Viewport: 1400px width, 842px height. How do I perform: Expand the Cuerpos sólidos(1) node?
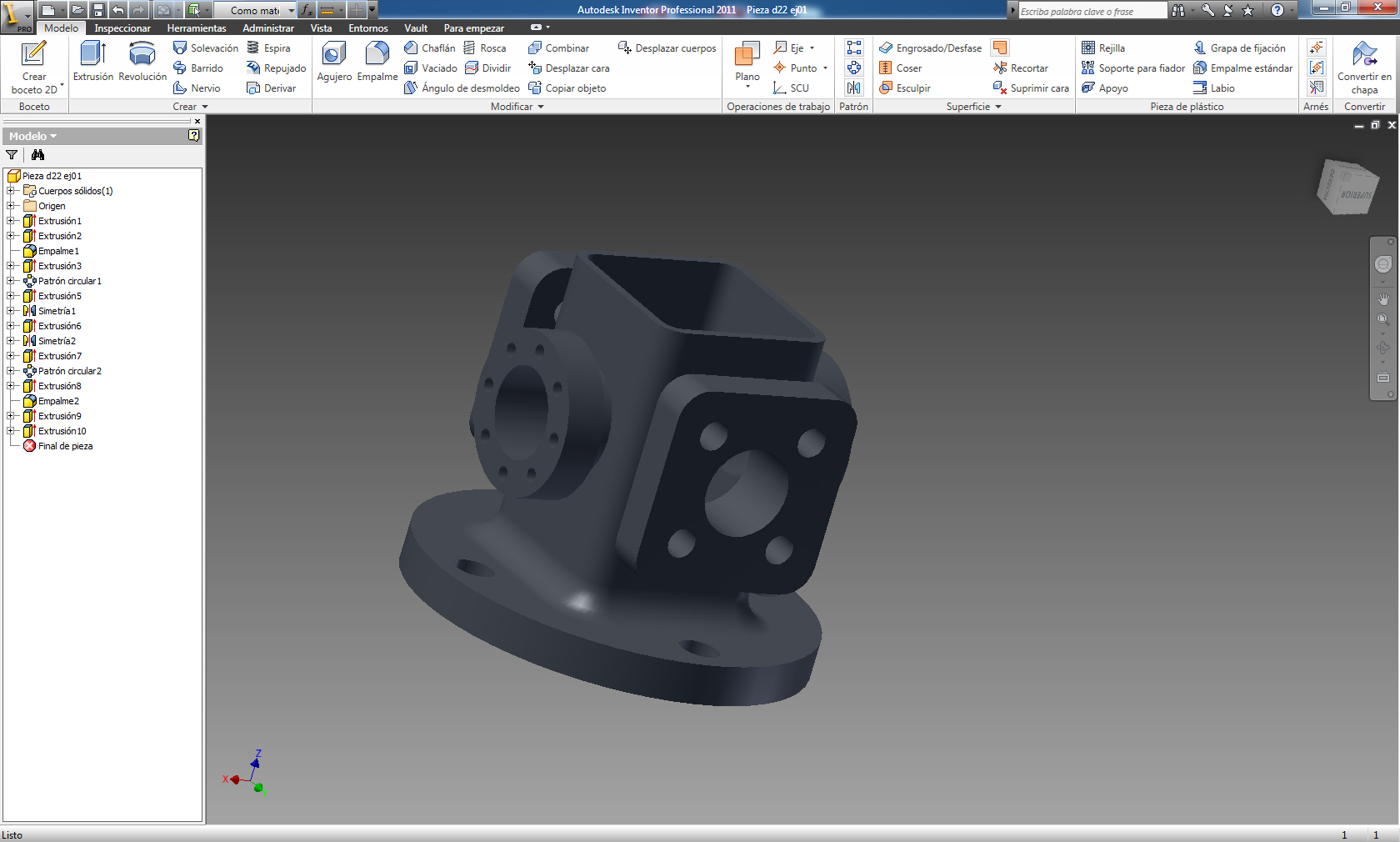click(11, 191)
